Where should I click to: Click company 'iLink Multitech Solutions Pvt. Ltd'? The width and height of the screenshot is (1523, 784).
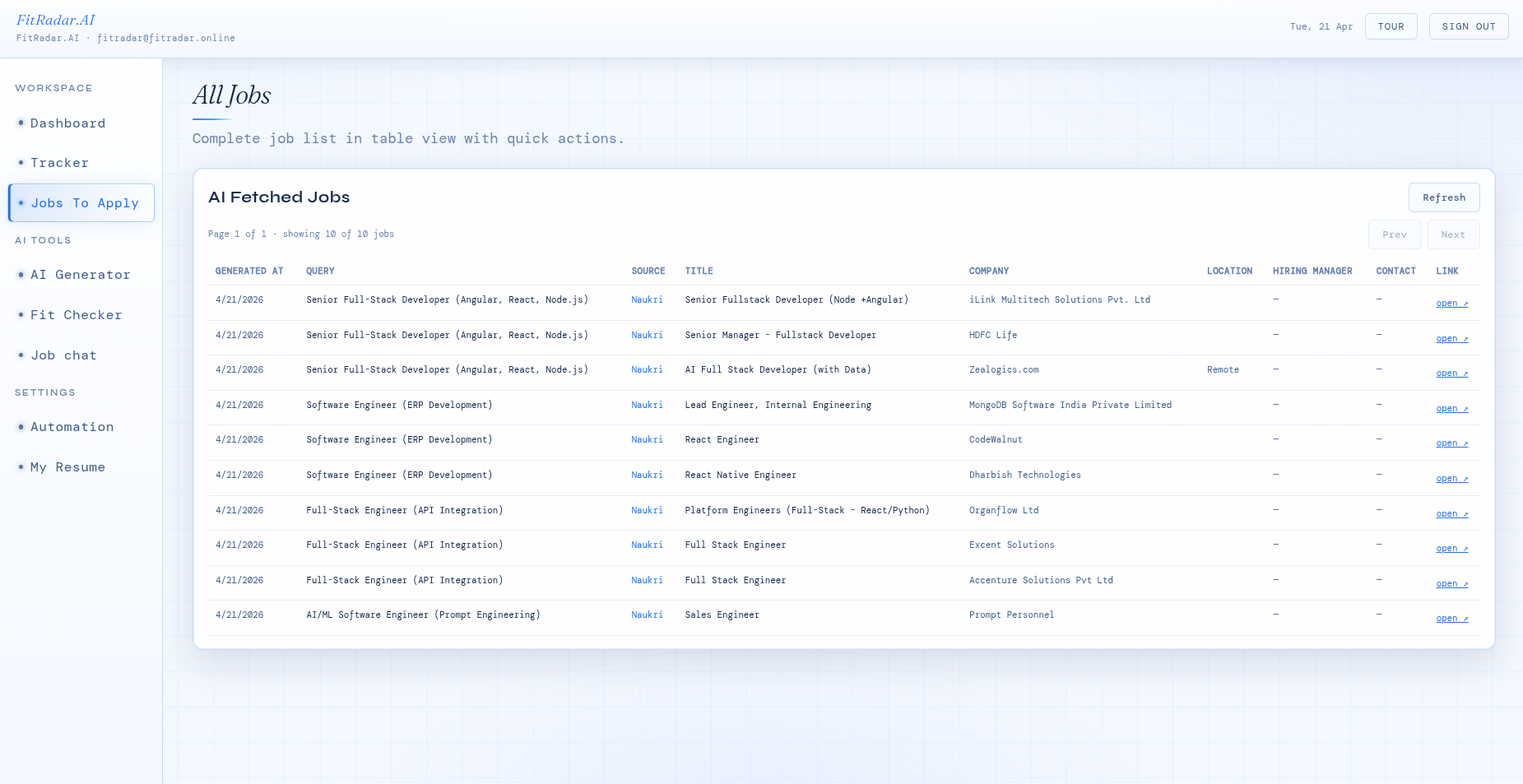pos(1060,299)
